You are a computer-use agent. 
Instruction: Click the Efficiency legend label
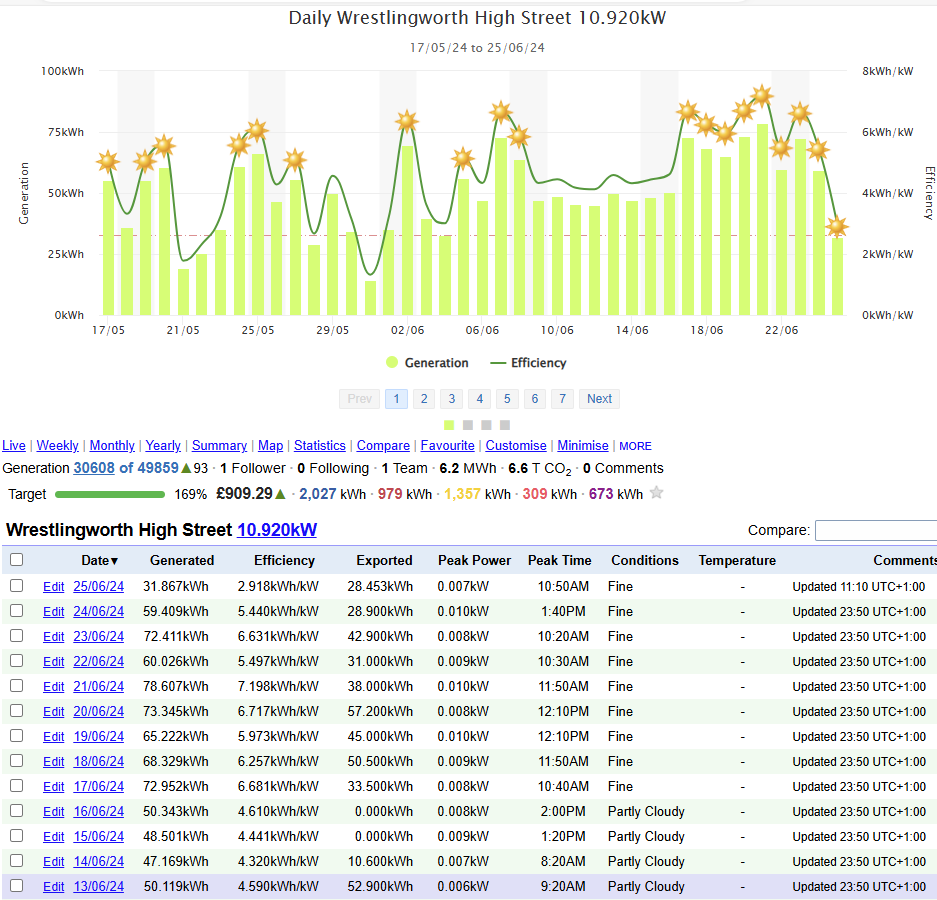click(538, 363)
